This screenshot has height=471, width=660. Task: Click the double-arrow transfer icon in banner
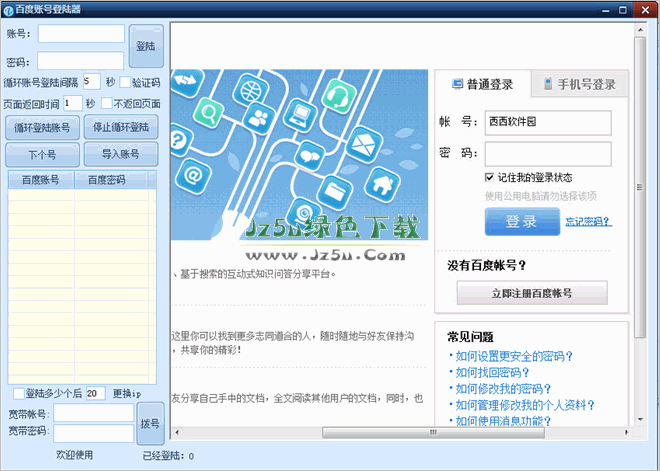coord(186,81)
